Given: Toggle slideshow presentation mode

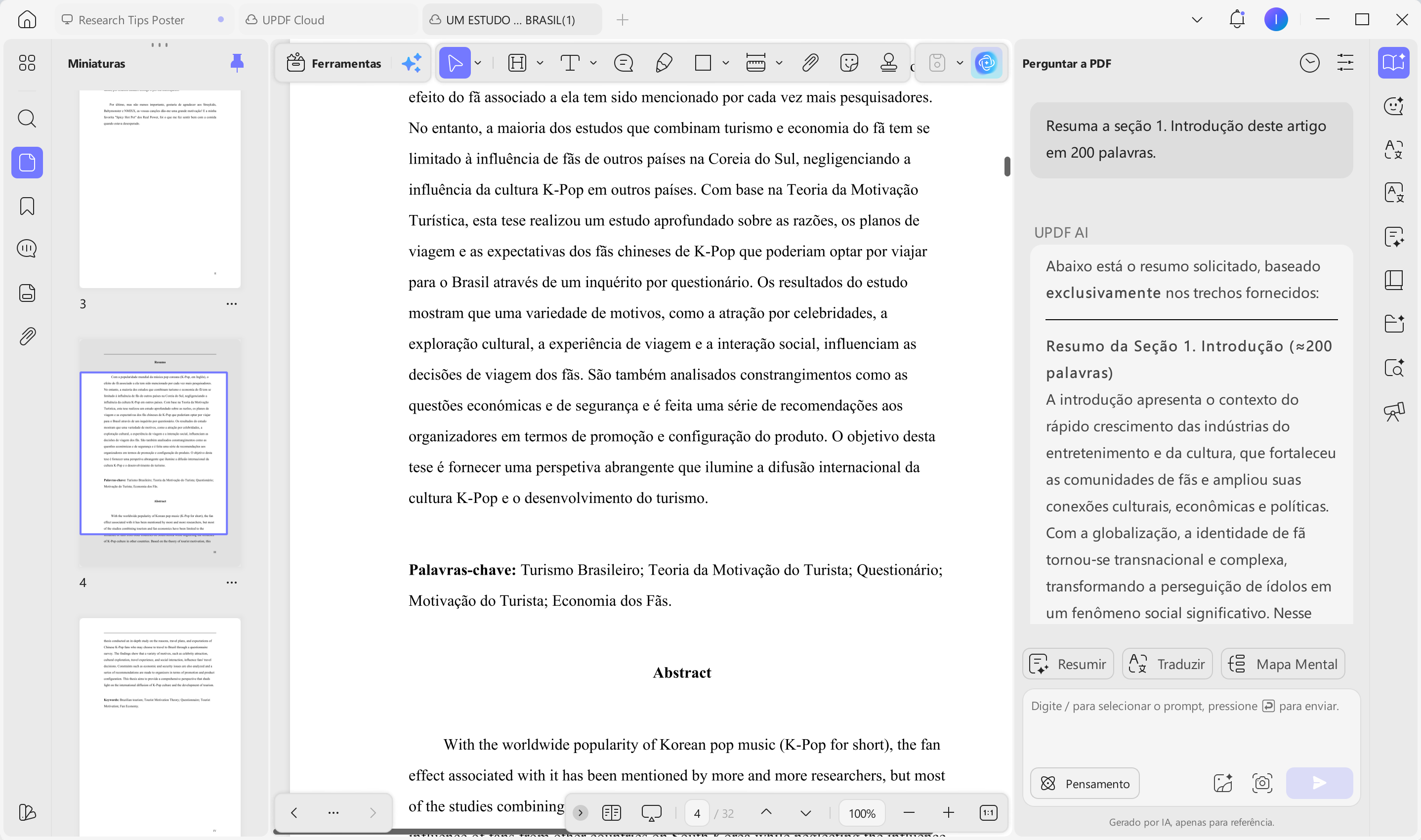Looking at the screenshot, I should click(651, 813).
